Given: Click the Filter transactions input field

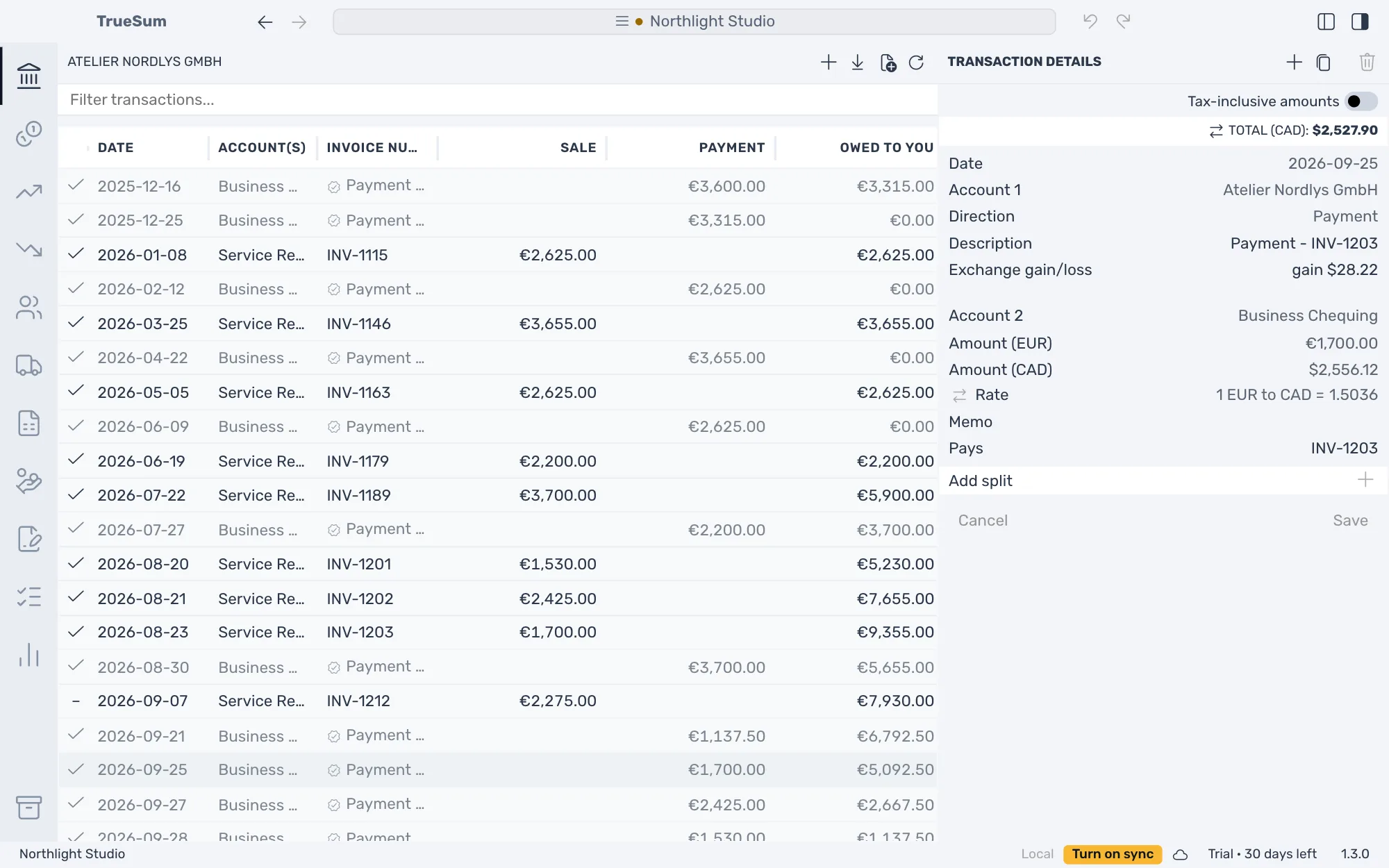Looking at the screenshot, I should click(x=497, y=100).
